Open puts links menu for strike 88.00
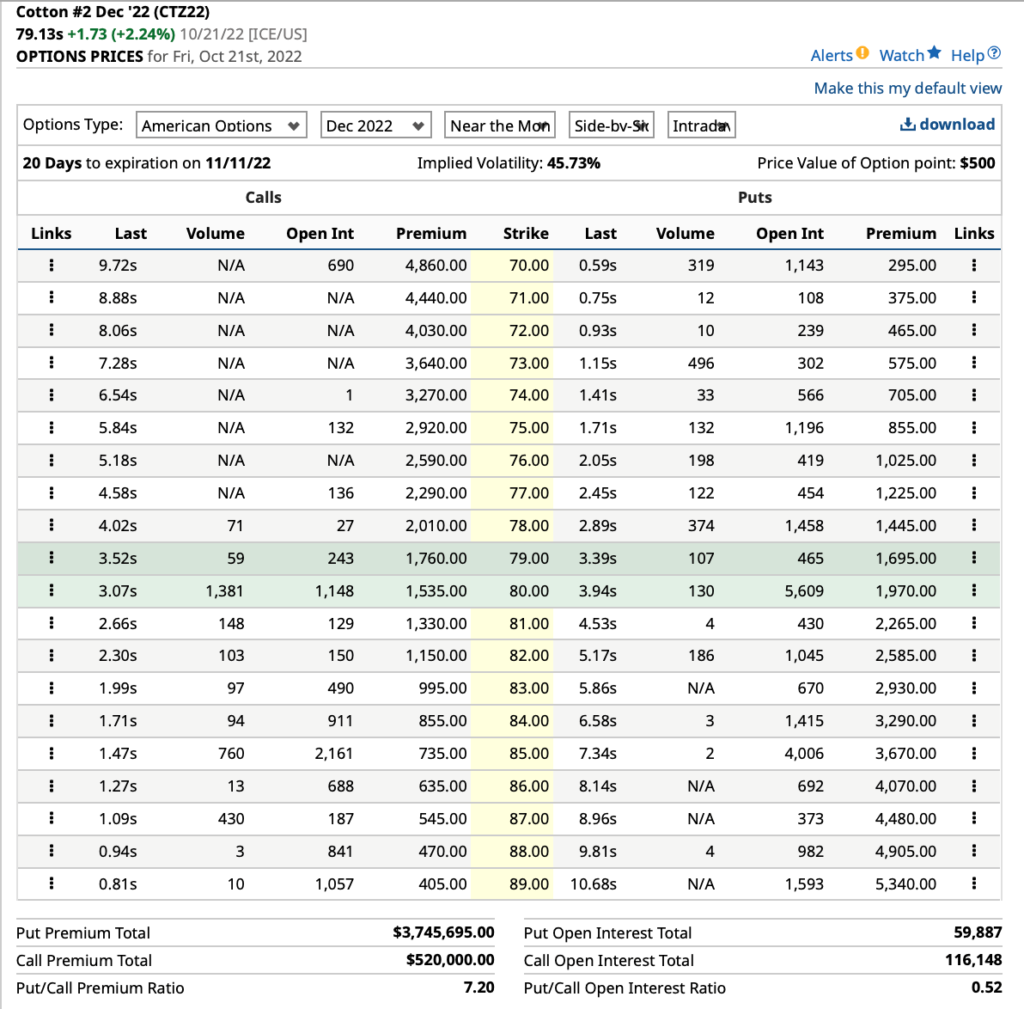 tap(974, 852)
